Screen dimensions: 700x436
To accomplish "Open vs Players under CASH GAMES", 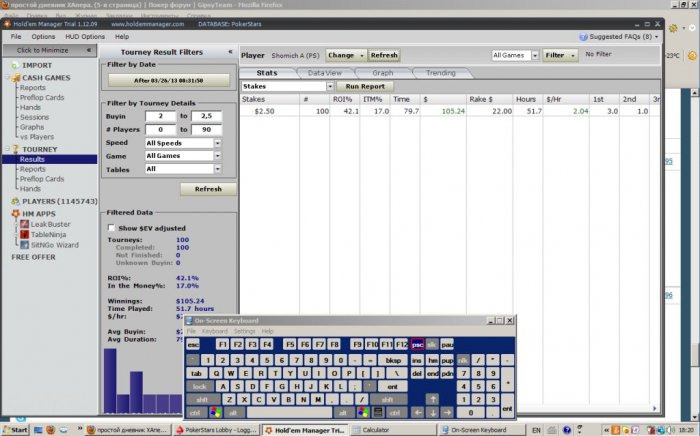I will (37, 137).
